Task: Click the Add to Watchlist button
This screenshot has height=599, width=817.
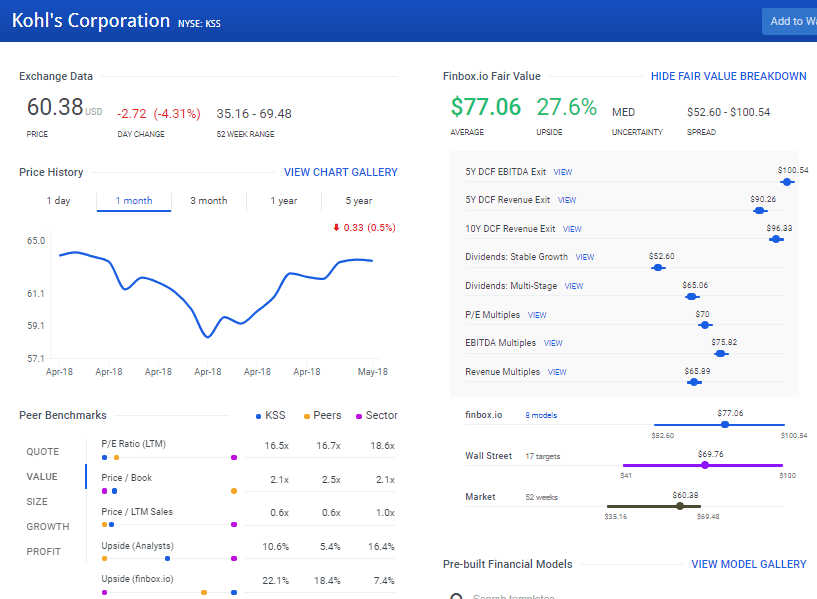Action: [791, 22]
